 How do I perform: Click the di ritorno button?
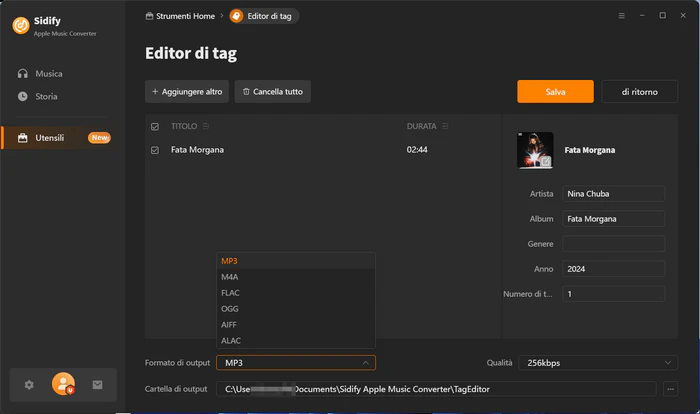[639, 92]
